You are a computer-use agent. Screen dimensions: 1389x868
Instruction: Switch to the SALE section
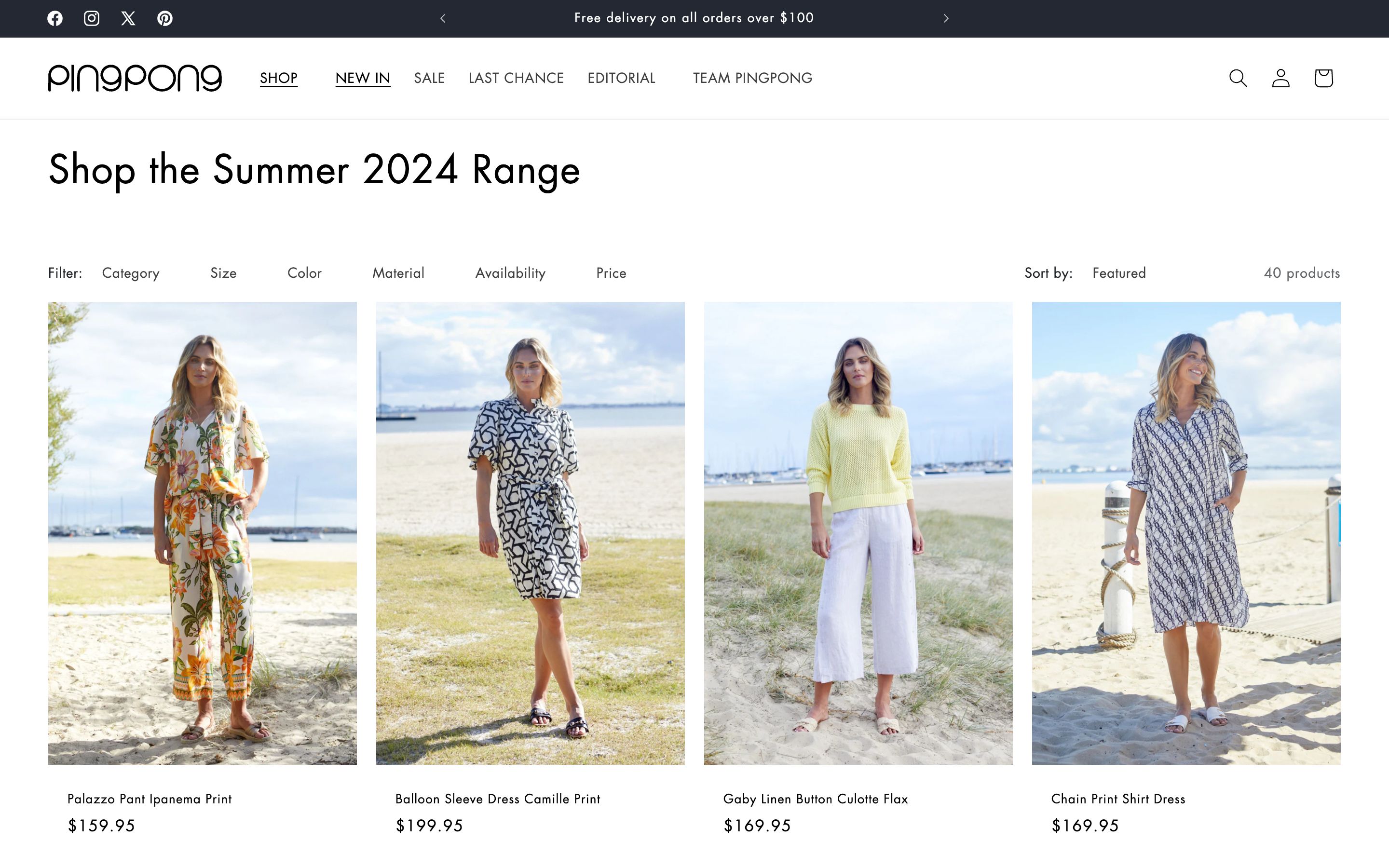click(x=429, y=78)
